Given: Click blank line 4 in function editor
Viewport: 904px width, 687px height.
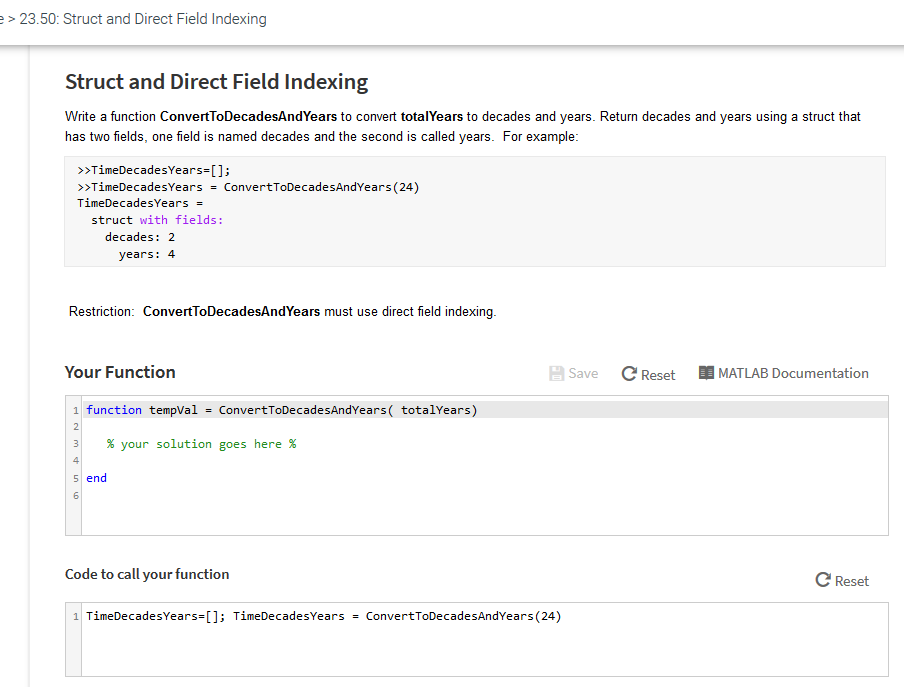Looking at the screenshot, I should [300, 461].
